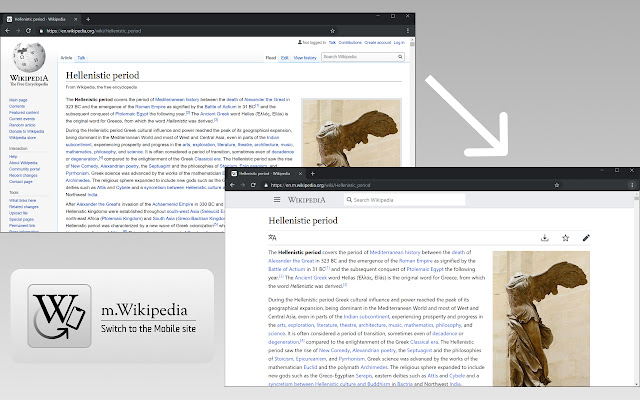Click the Wikipedia wordmark in the mobile site header
Screen dimensions: 640x400
[x=307, y=200]
